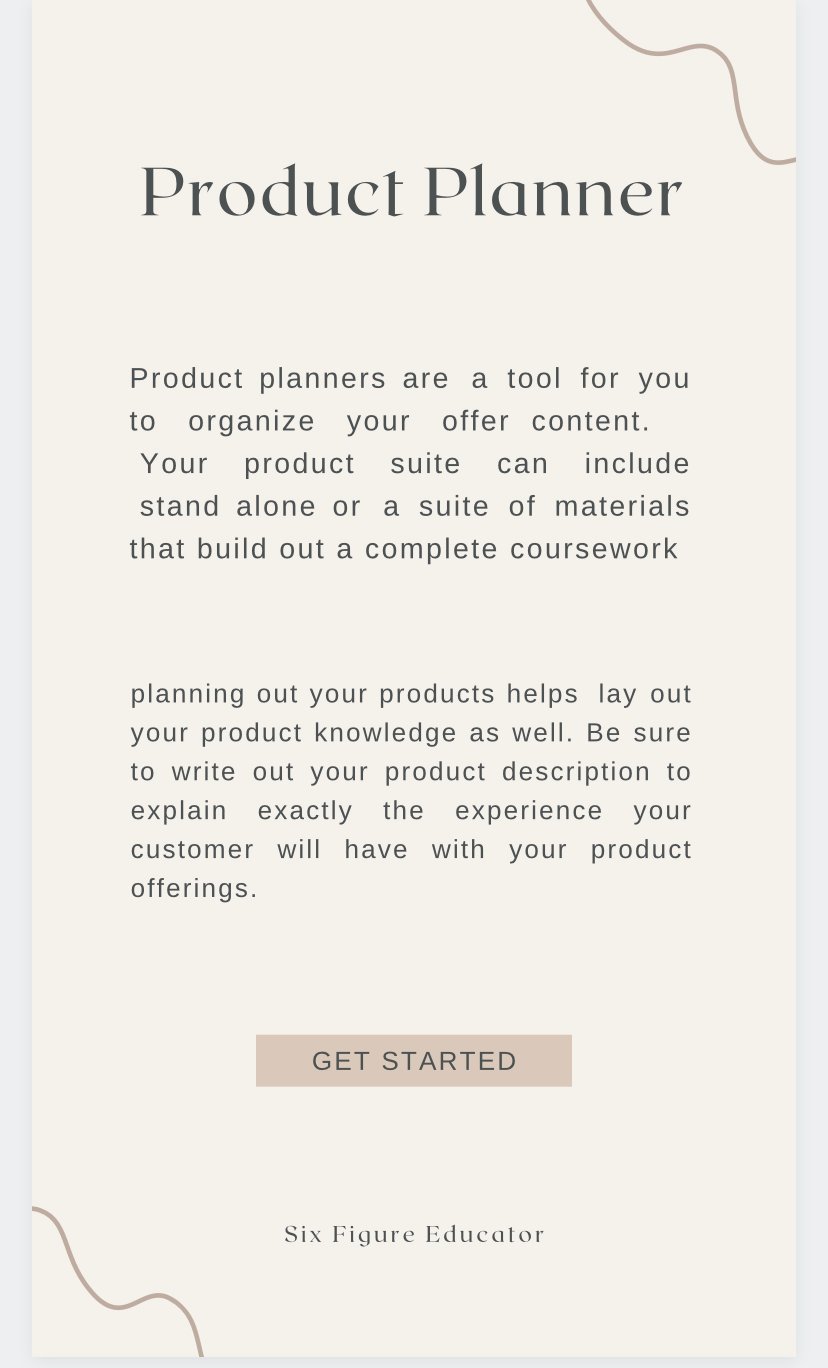
Task: Click the word "experience" in second paragraph
Action: tap(529, 811)
